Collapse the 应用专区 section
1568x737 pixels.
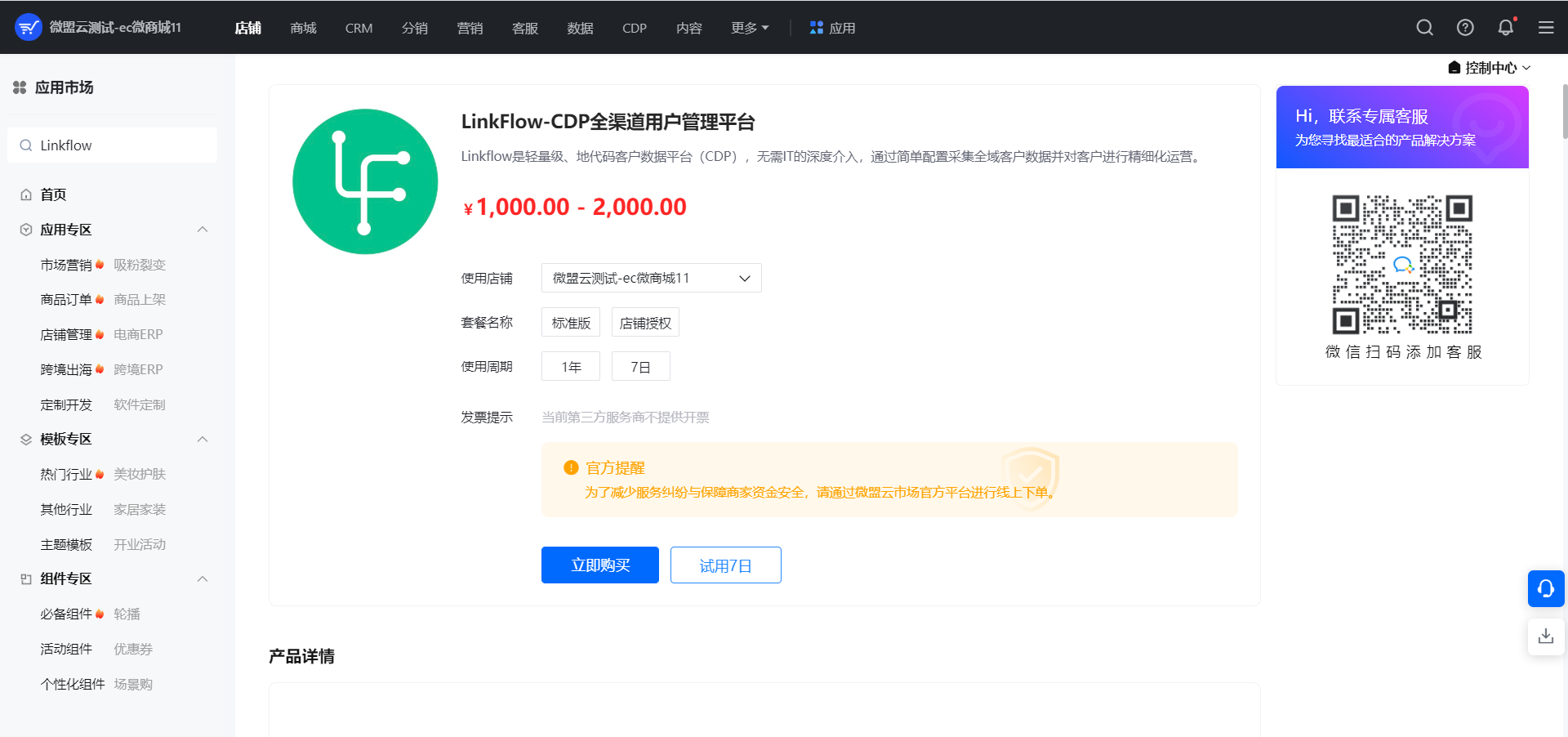coord(202,229)
